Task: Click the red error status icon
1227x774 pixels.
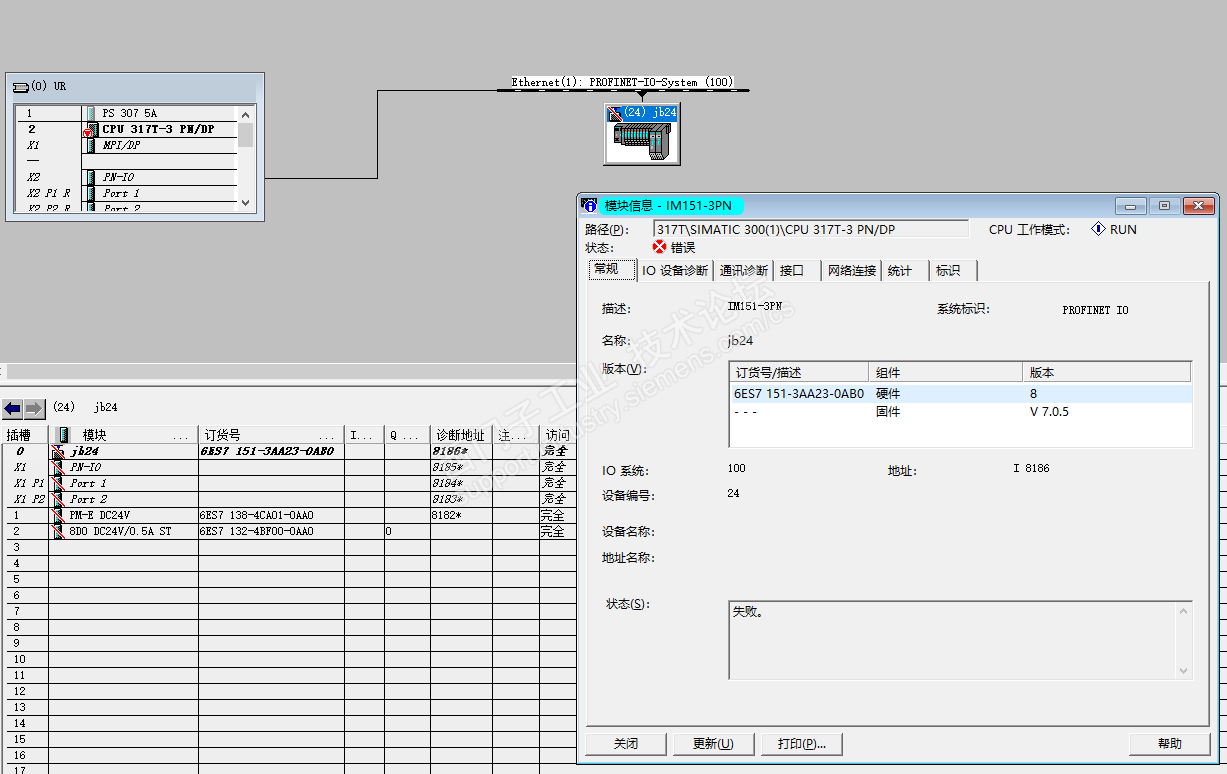Action: (x=659, y=247)
